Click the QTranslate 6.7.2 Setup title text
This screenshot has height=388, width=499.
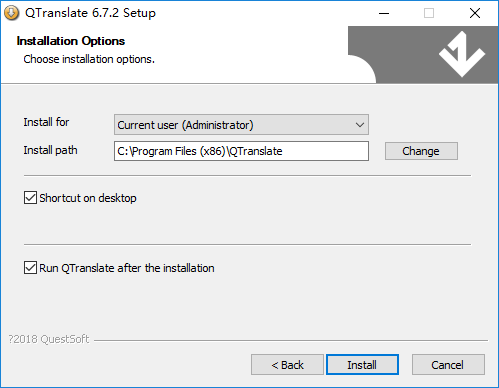pos(90,13)
